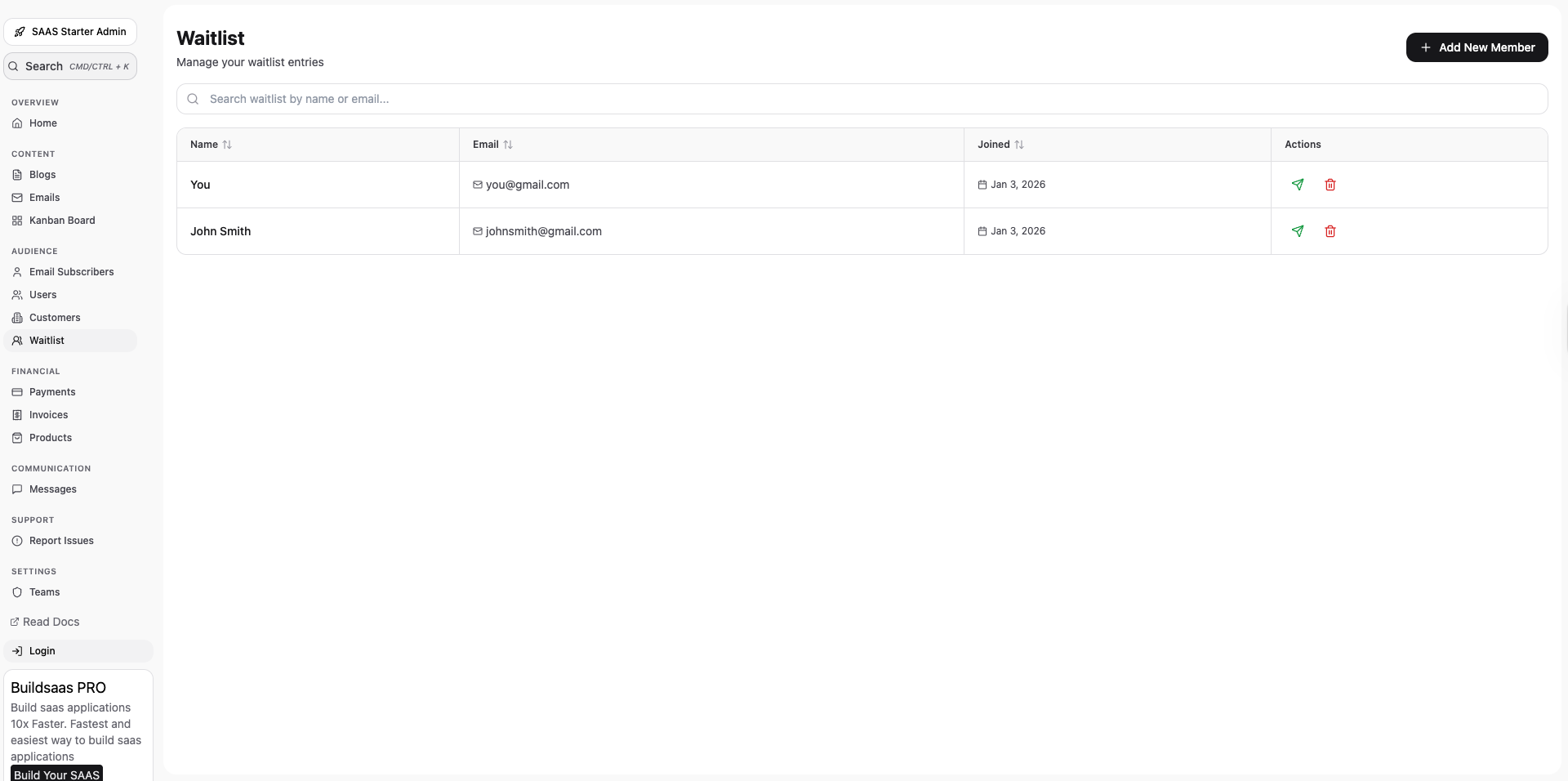Click the Login arrow icon
This screenshot has width=1568, height=781.
pos(17,651)
